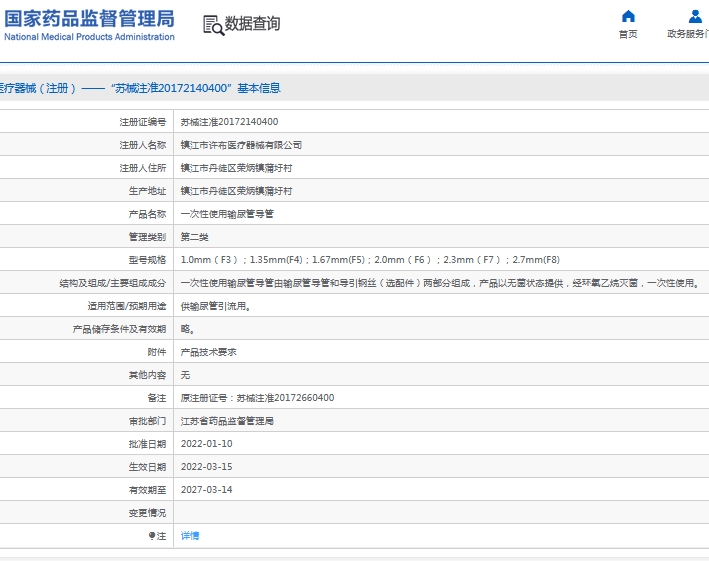Click the 国家药品监督管理局 logo

point(89,26)
